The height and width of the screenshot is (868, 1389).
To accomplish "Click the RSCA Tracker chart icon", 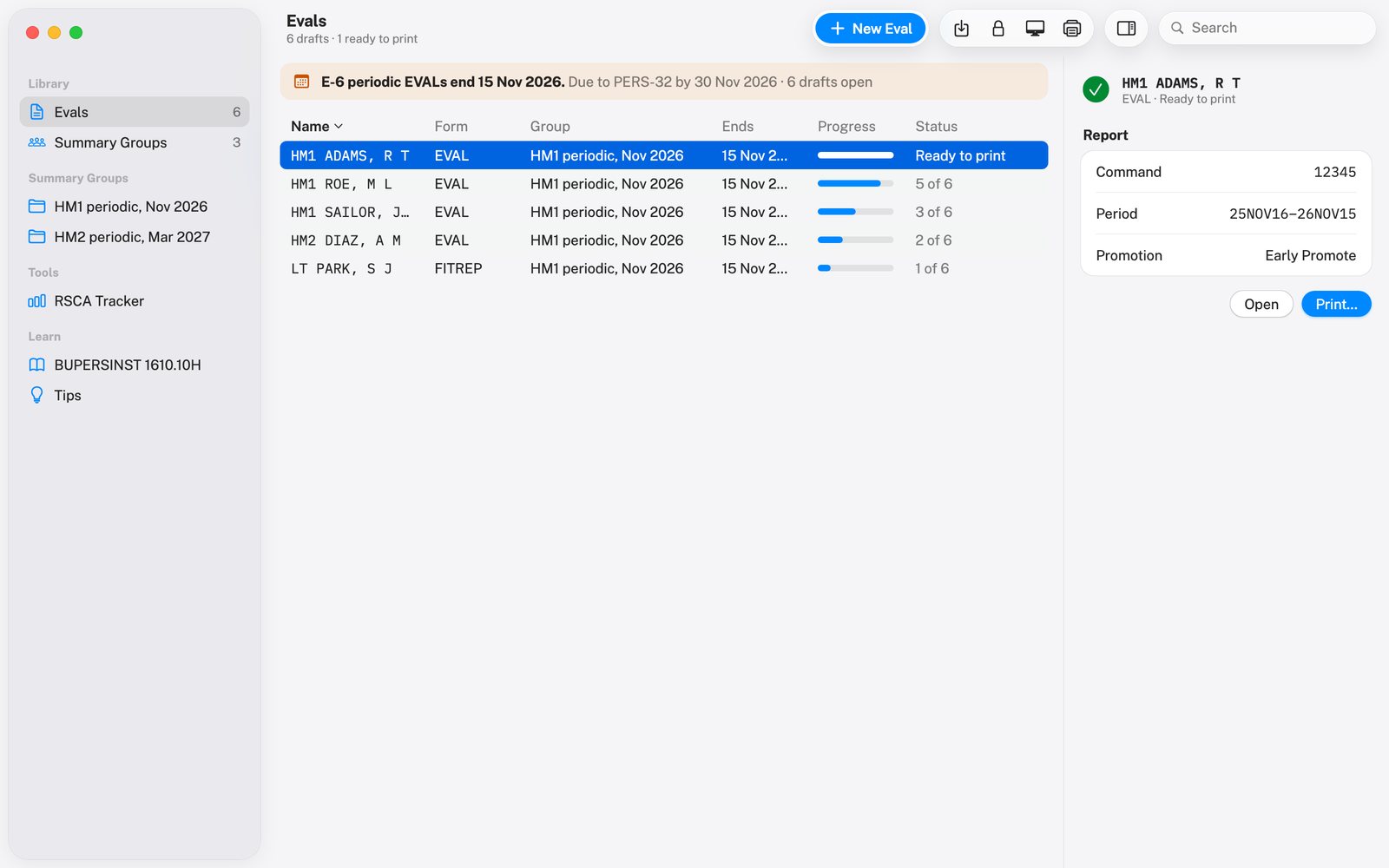I will tap(36, 301).
